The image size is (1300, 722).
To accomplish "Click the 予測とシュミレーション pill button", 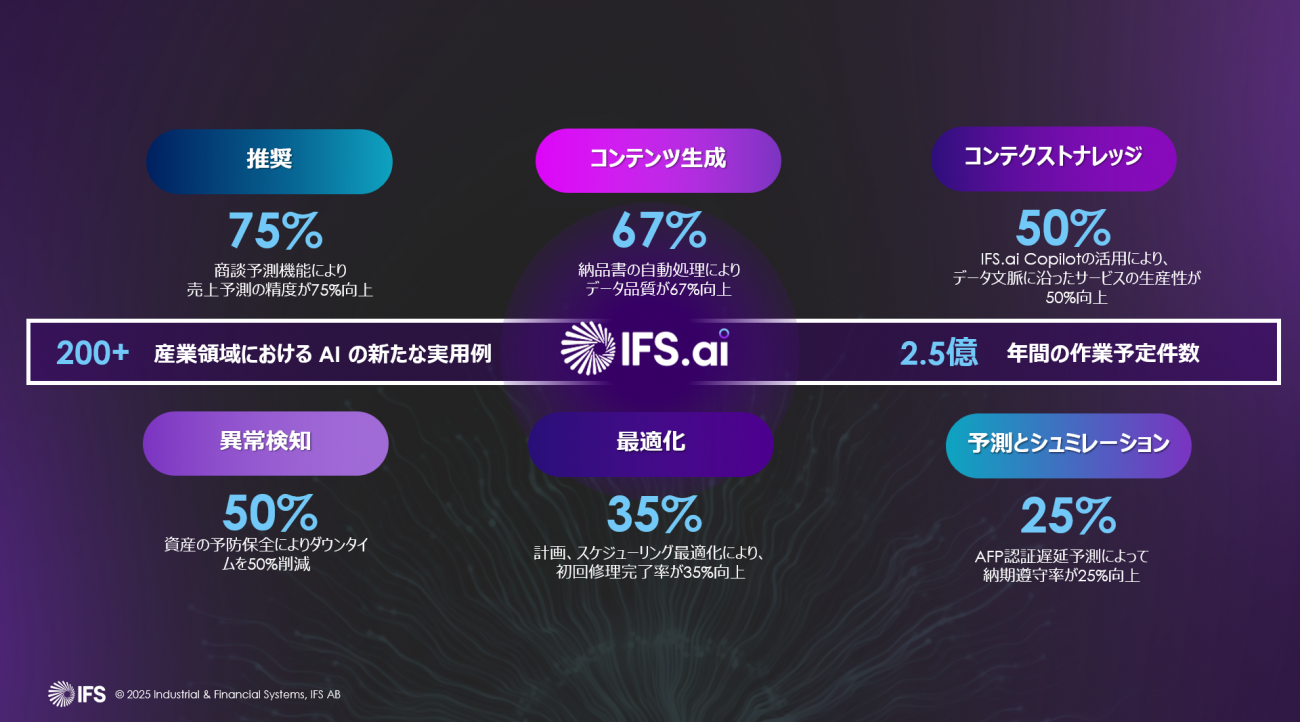I will [x=1068, y=445].
